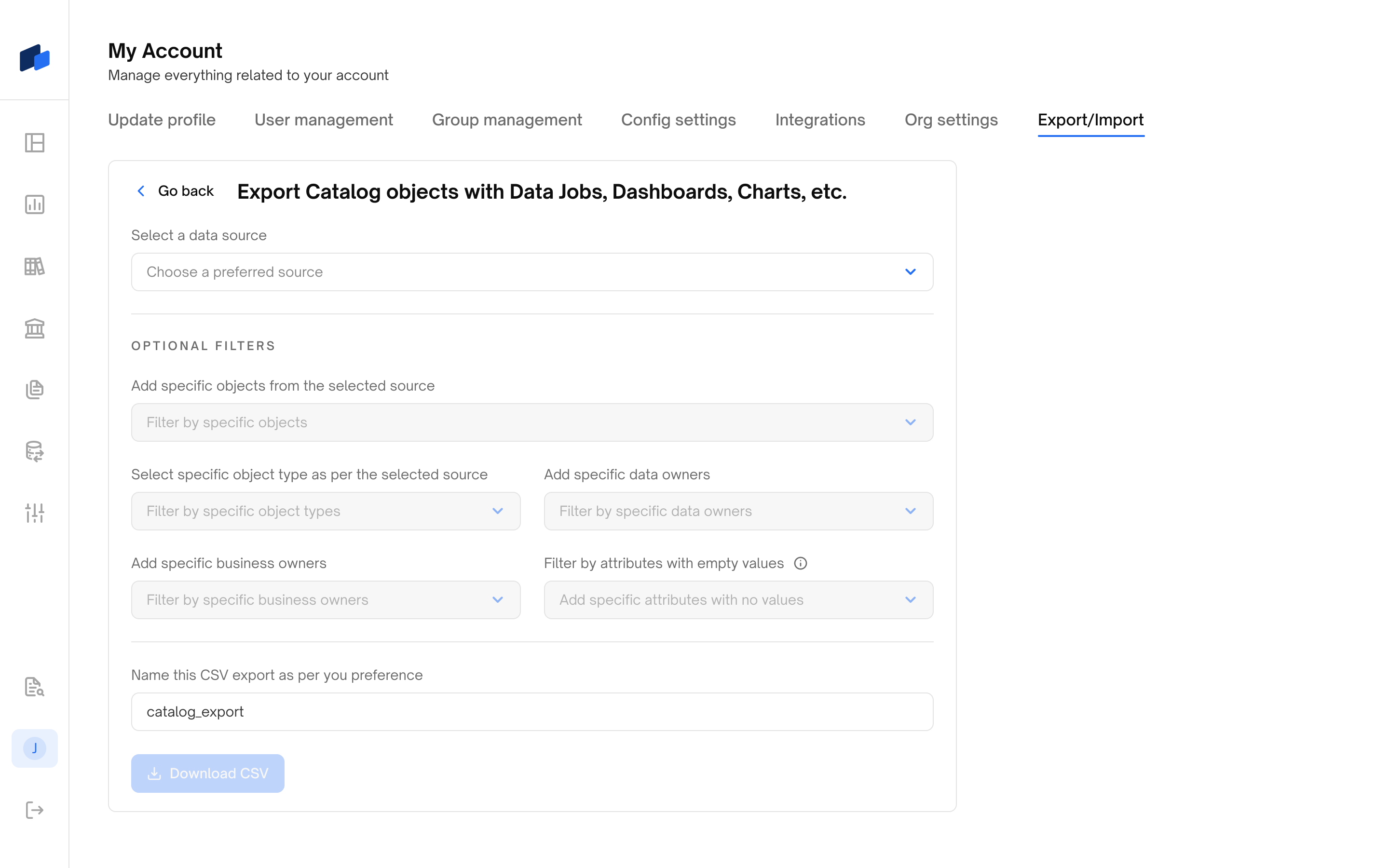Open the bar chart sidebar icon
1389x868 pixels.
pos(34,204)
